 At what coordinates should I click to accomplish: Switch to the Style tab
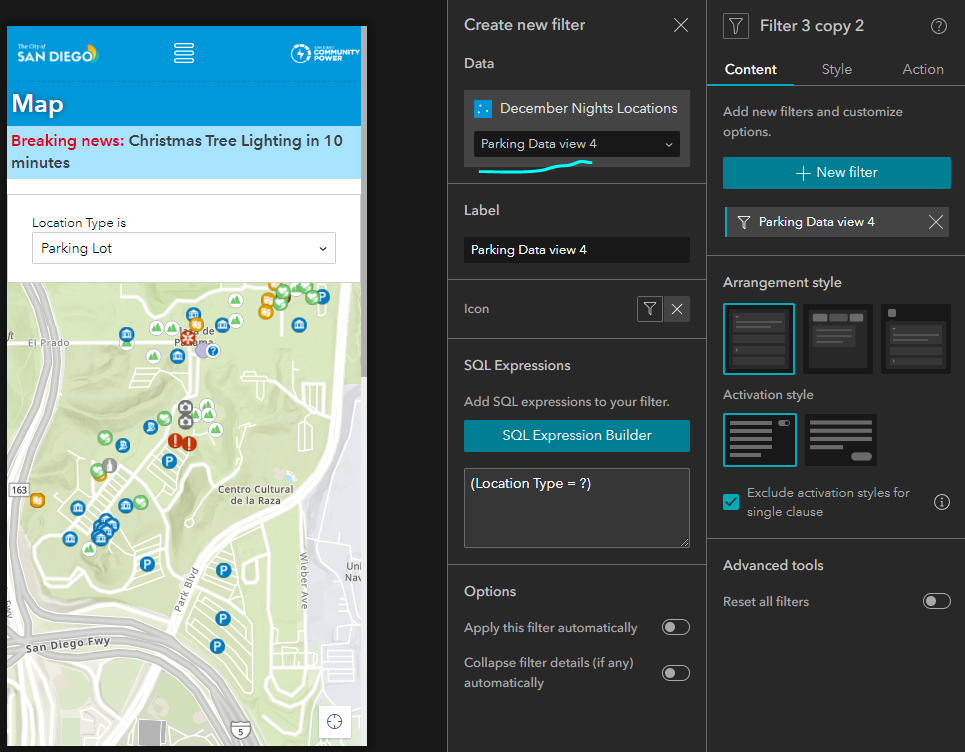(x=836, y=70)
